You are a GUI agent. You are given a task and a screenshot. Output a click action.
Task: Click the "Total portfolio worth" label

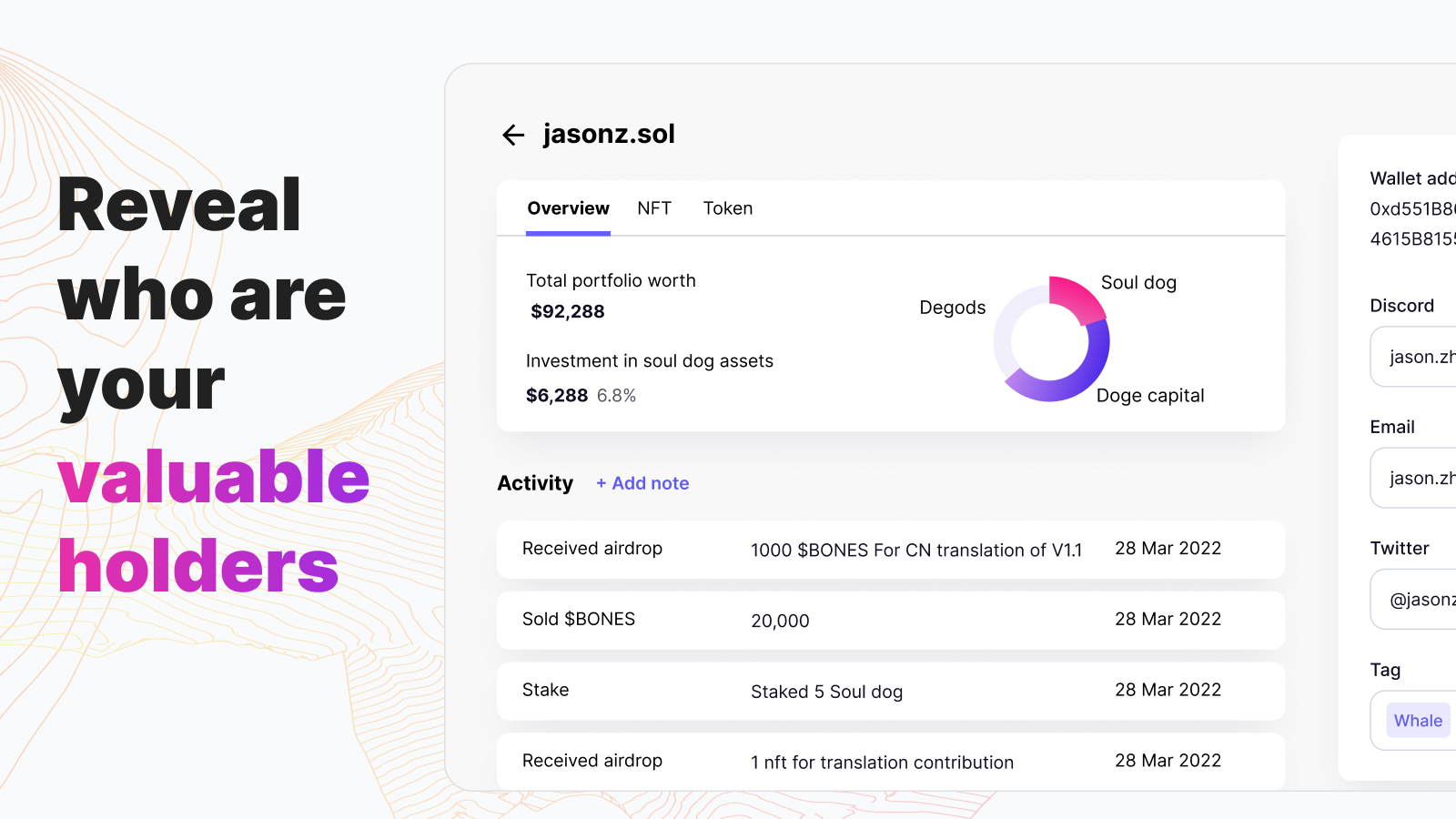[x=611, y=280]
